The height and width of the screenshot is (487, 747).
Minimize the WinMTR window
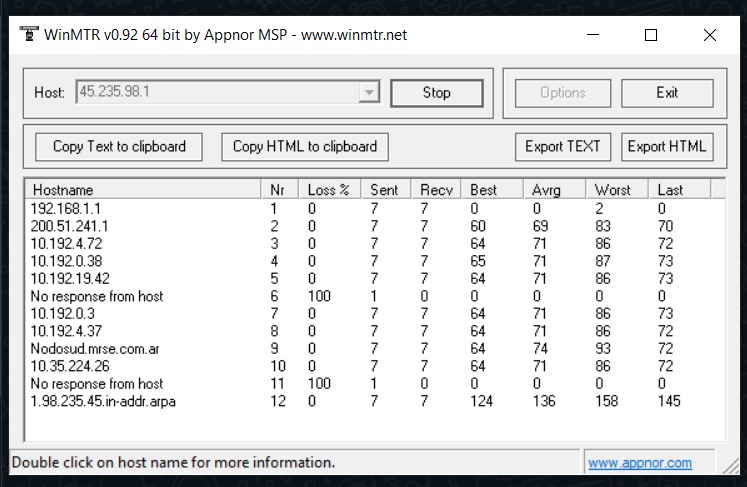click(x=593, y=35)
